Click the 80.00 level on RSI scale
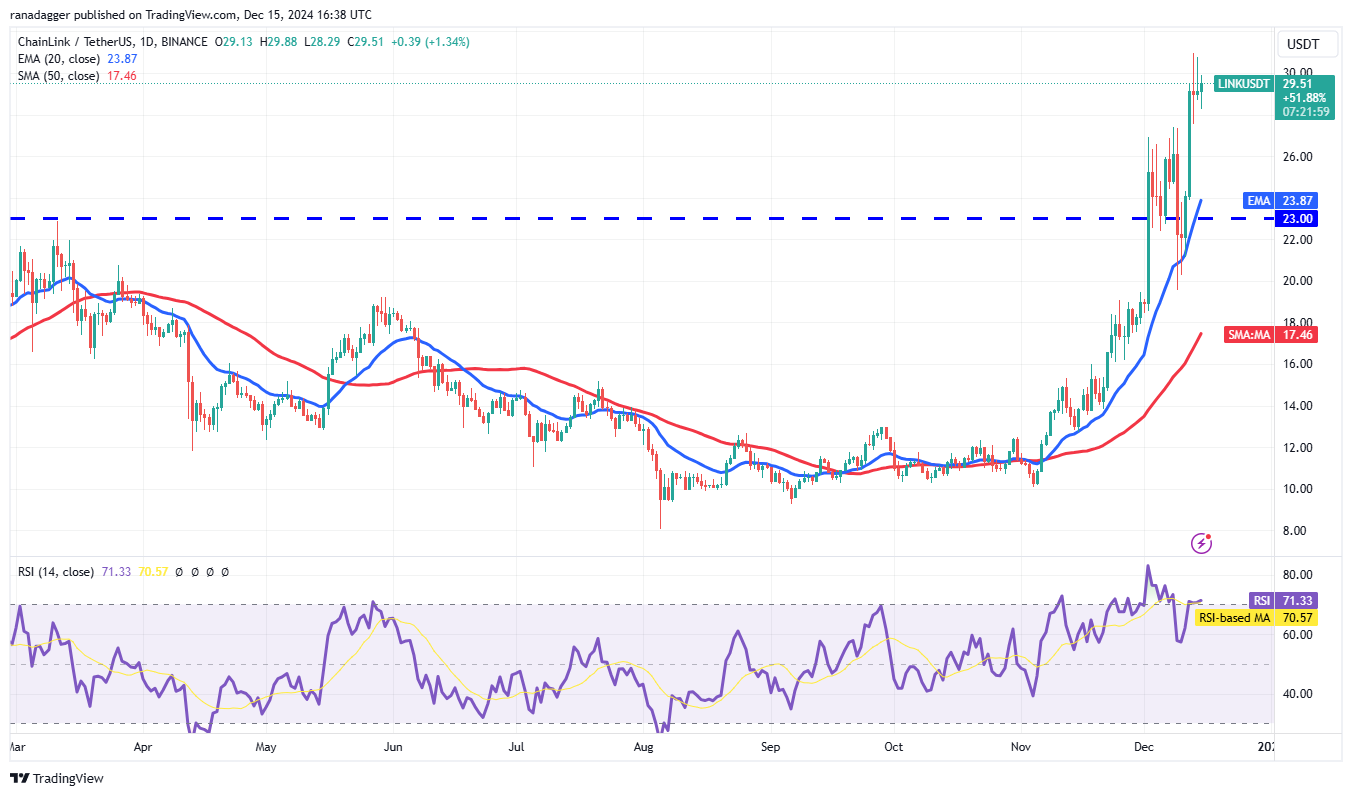 pos(1297,575)
